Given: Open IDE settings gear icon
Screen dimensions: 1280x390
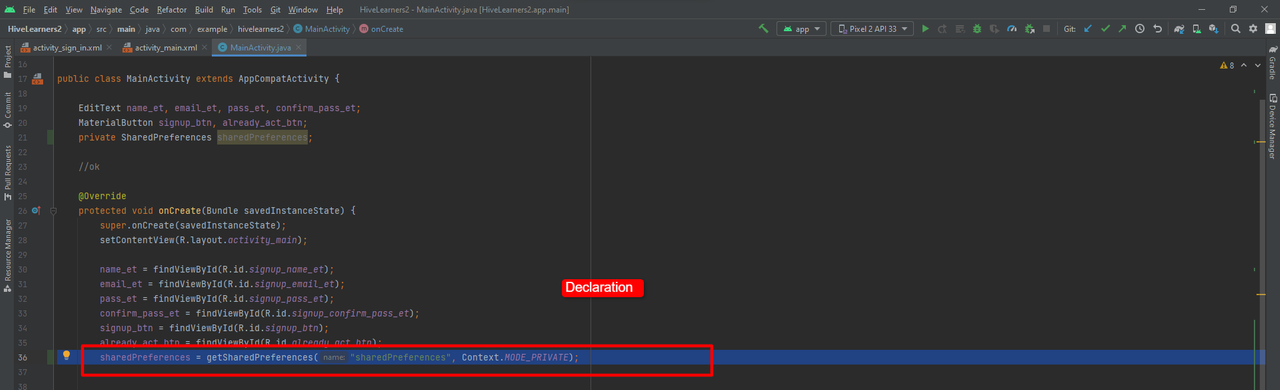Looking at the screenshot, I should coord(1254,29).
